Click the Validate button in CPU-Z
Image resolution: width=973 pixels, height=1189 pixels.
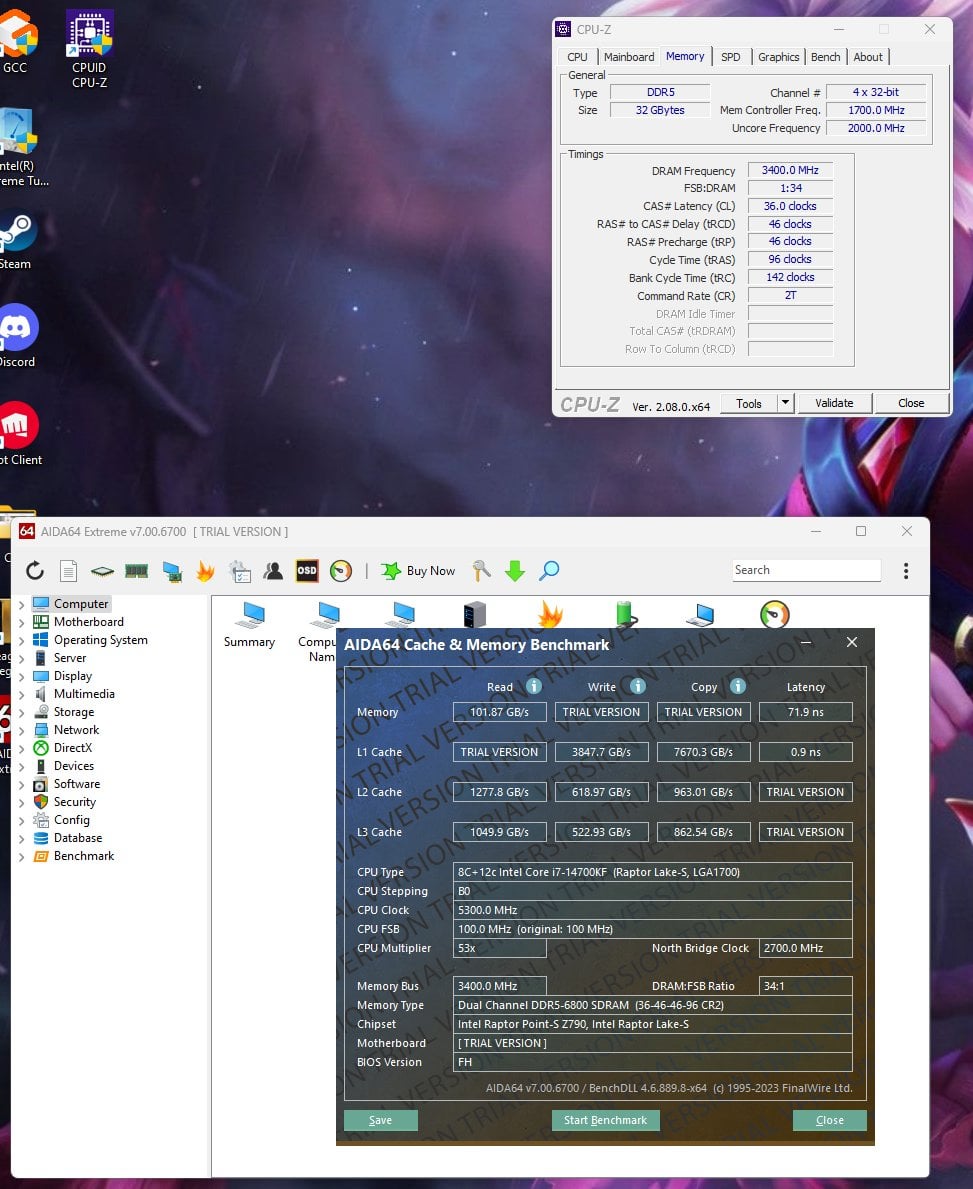[834, 403]
